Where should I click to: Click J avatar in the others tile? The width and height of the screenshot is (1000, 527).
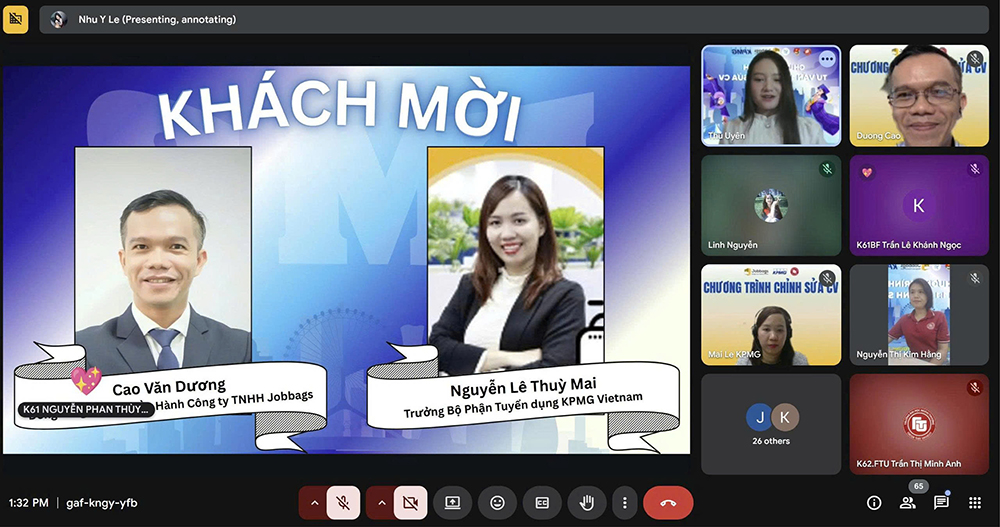[760, 417]
